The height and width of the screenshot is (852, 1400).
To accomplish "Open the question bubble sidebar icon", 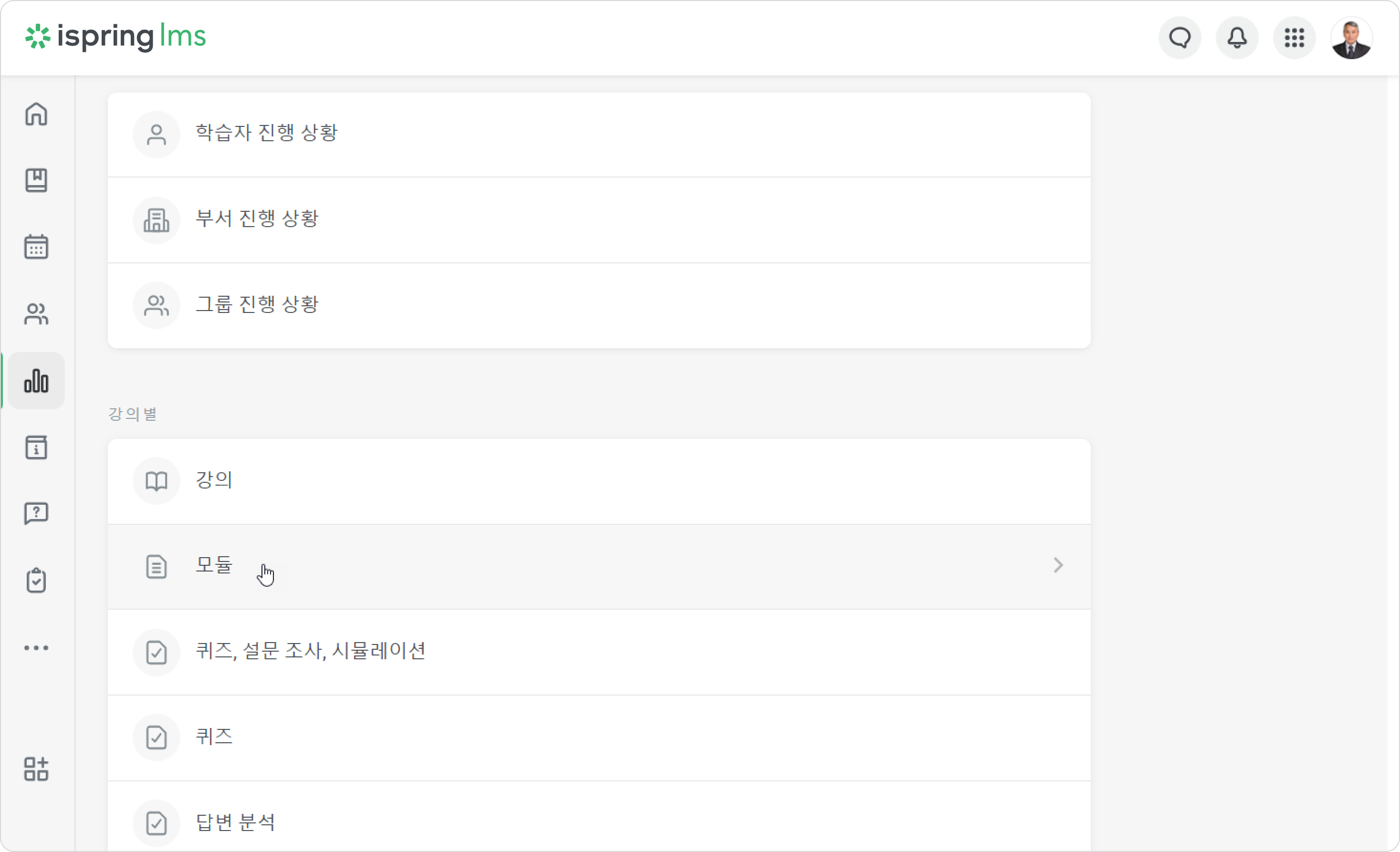I will click(36, 514).
